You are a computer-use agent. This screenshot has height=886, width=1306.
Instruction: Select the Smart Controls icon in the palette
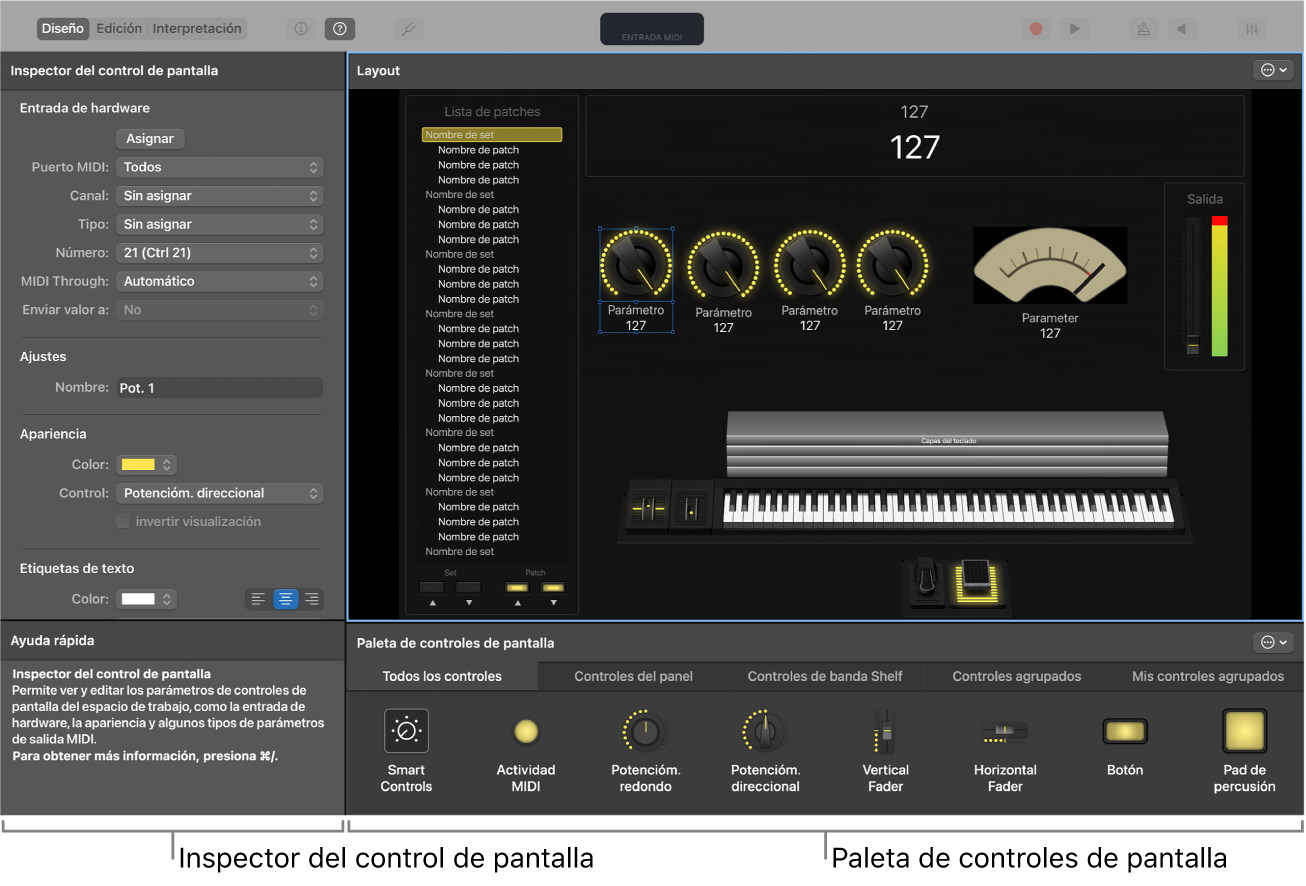click(x=406, y=730)
